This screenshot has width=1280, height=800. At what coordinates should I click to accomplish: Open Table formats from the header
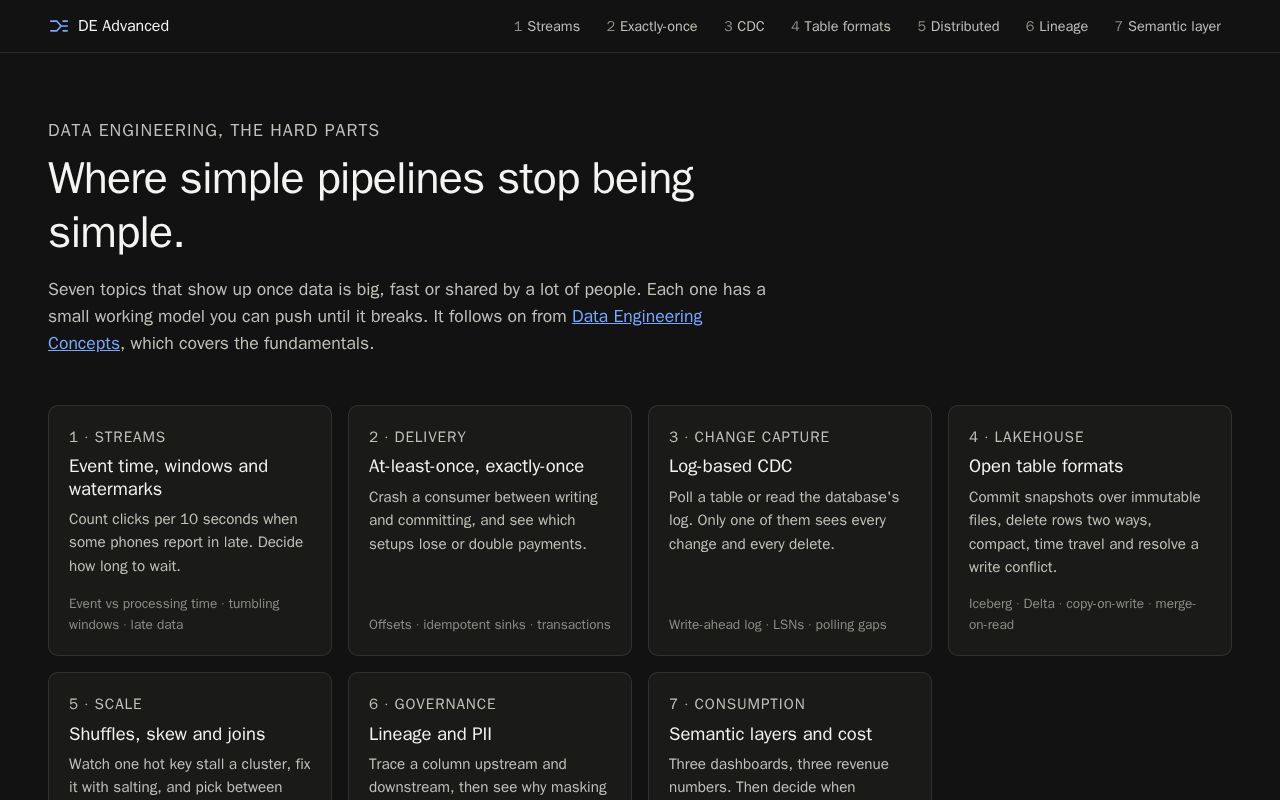(x=841, y=26)
